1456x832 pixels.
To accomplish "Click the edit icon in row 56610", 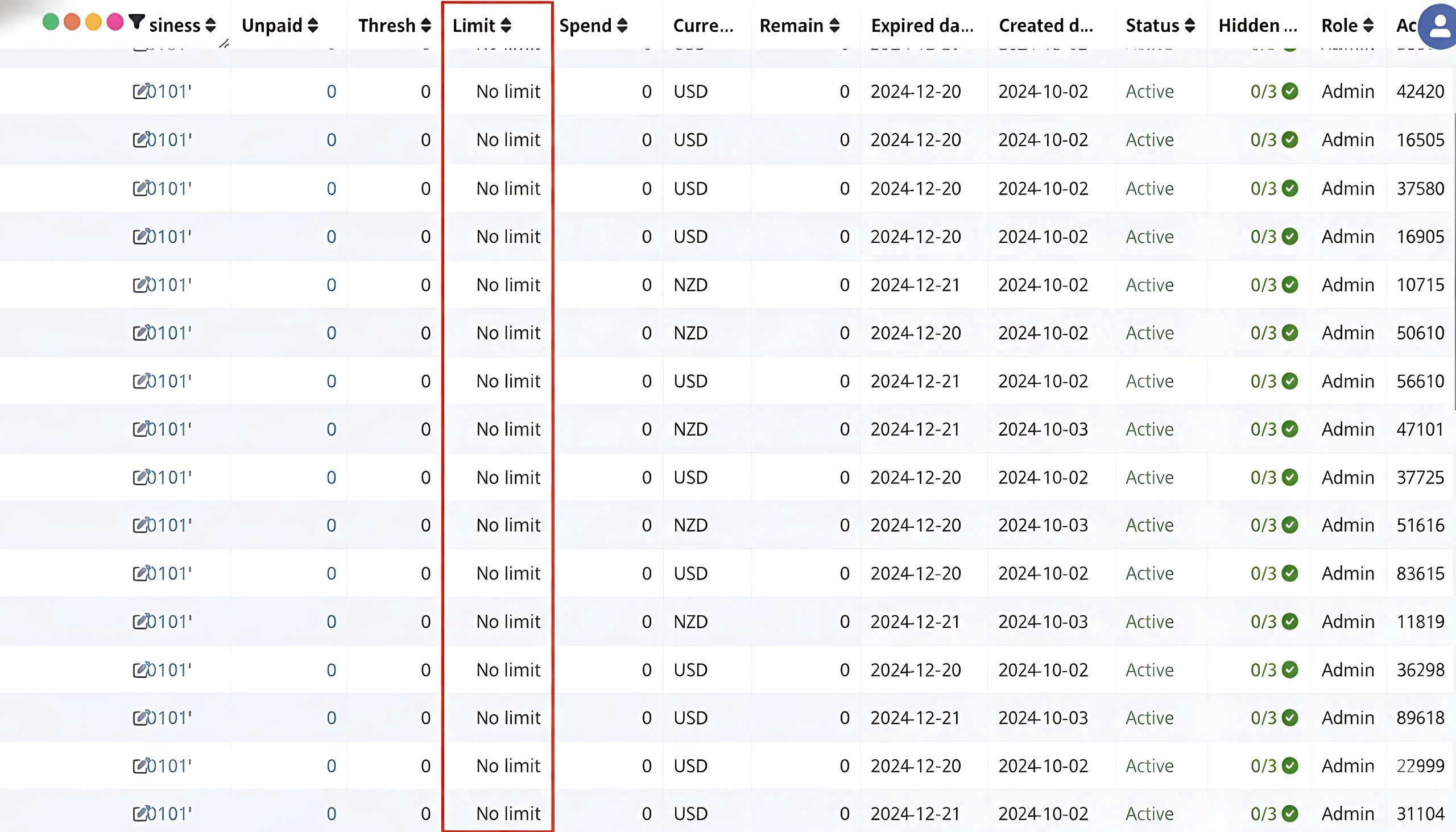I will 140,380.
